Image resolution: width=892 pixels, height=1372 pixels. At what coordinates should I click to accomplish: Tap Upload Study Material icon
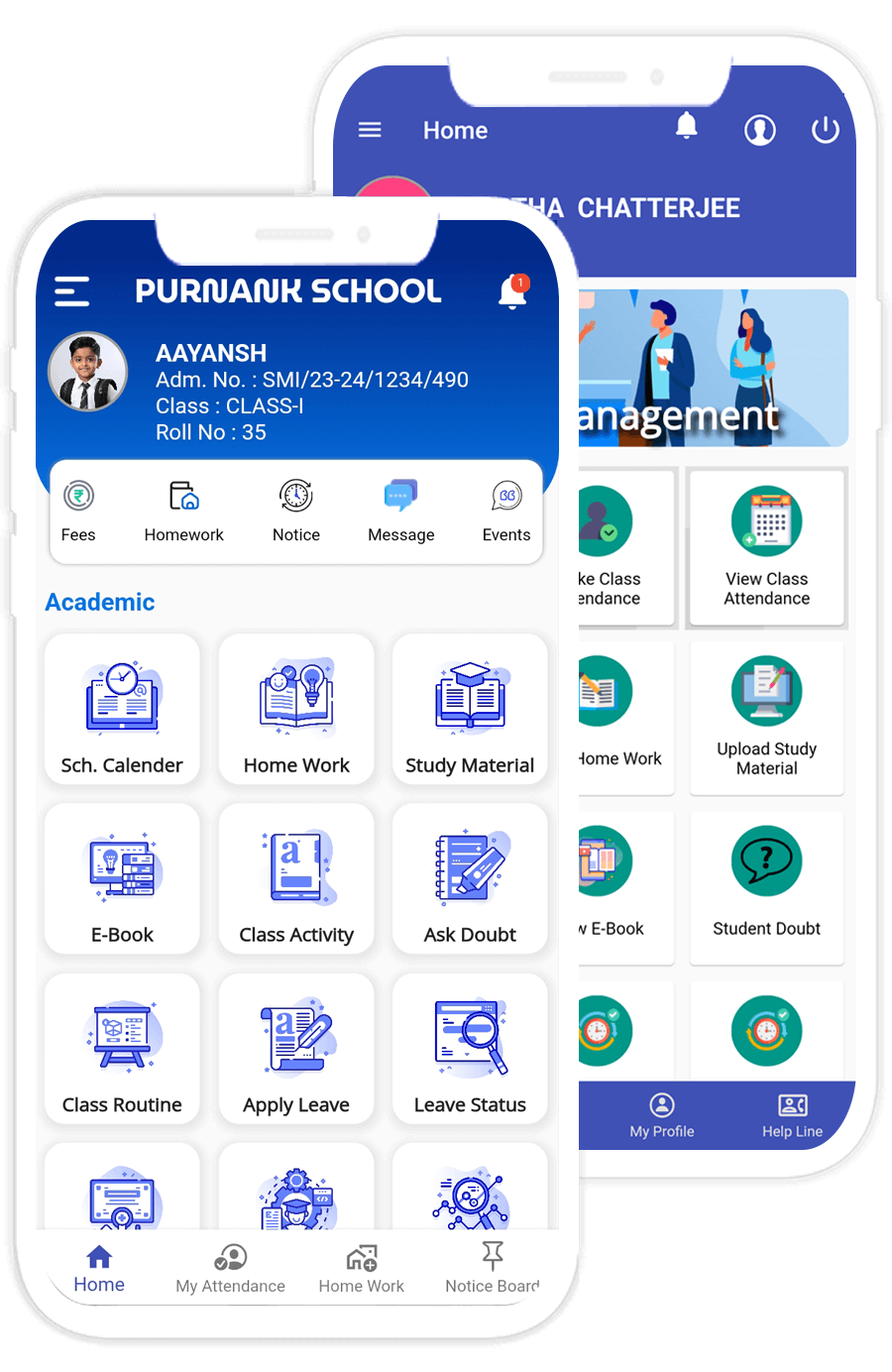766,718
